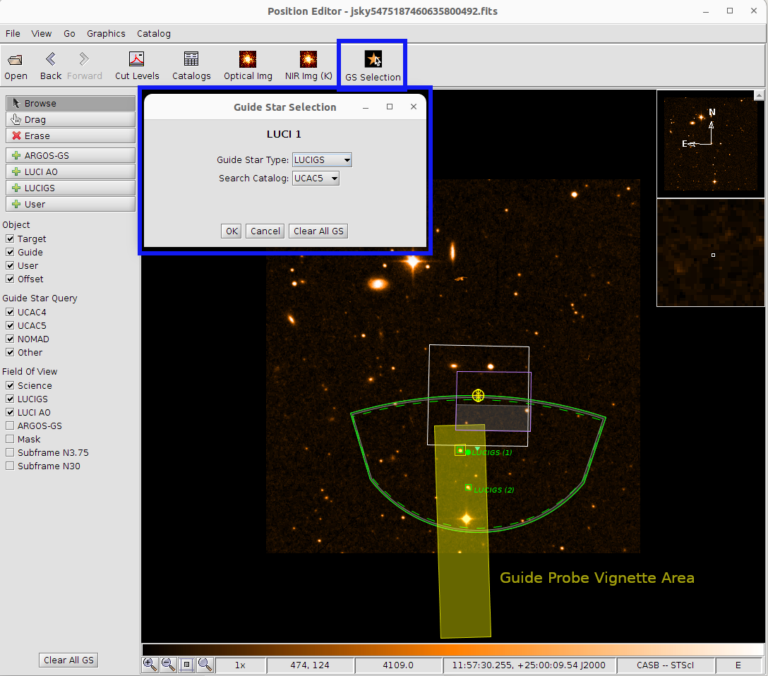The image size is (768, 676).
Task: Click the compass overview thumbnail
Action: pyautogui.click(x=711, y=141)
